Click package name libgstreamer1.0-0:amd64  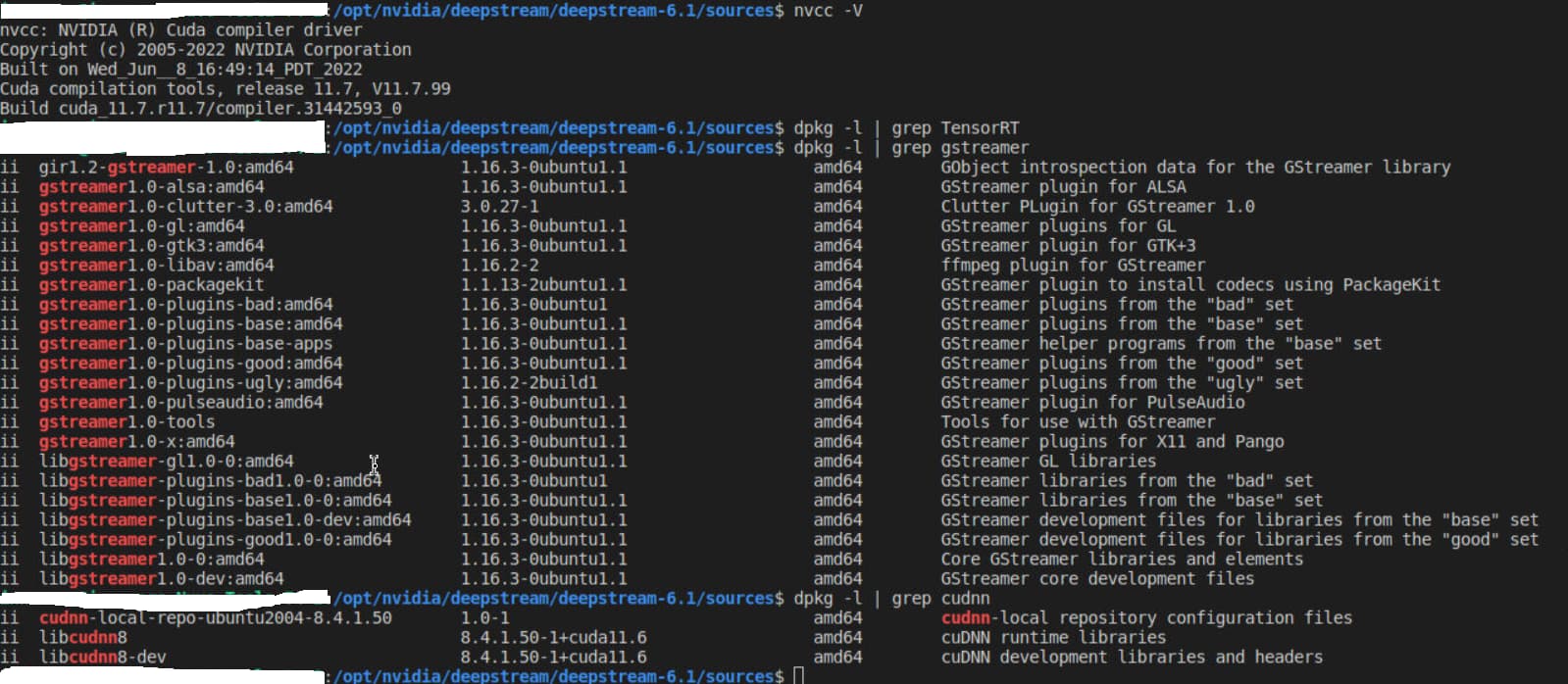pyautogui.click(x=152, y=560)
